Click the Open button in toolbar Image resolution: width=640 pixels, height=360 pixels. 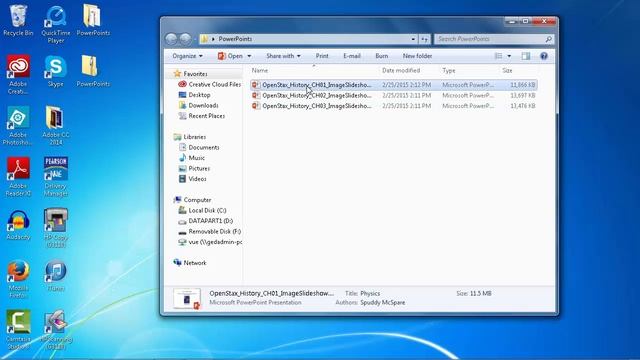click(231, 56)
